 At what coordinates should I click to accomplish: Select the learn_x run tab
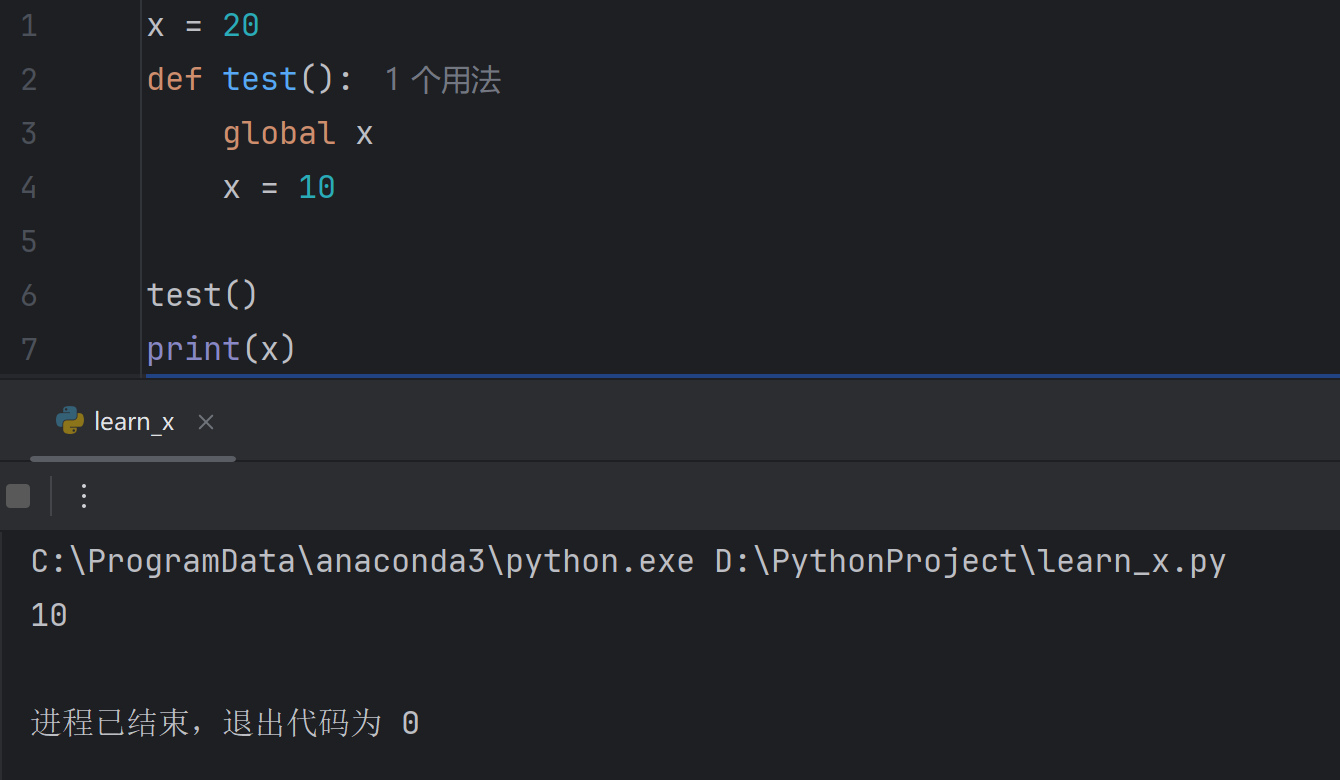[134, 422]
